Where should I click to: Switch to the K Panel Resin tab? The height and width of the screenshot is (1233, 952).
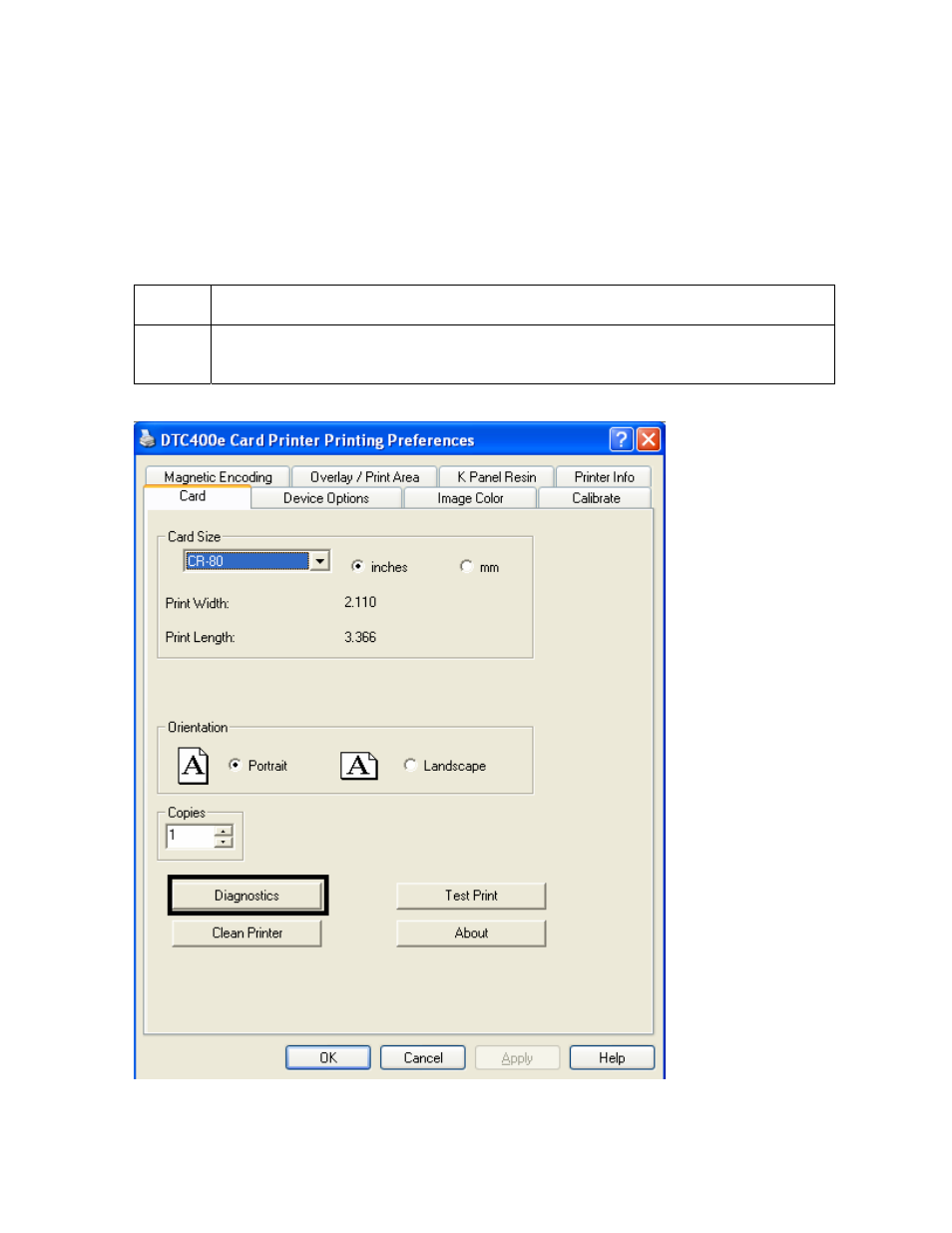[x=496, y=477]
